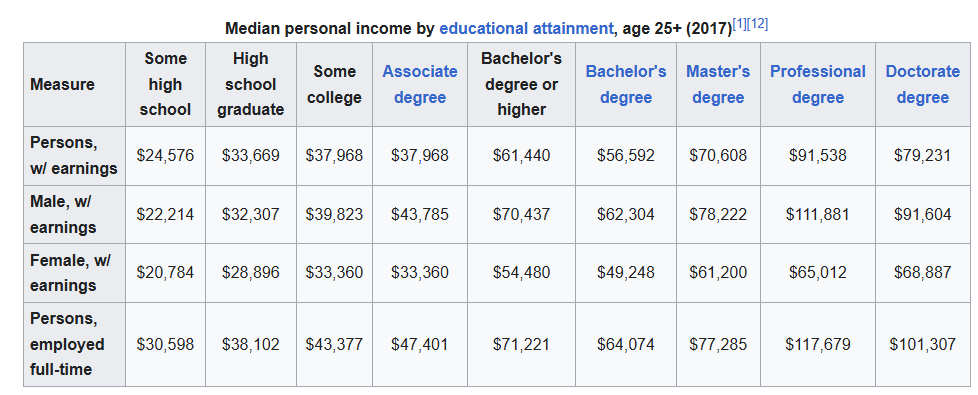Viewport: 978px width, 395px height.
Task: Follow the Bachelor's degree header link
Action: (x=626, y=84)
